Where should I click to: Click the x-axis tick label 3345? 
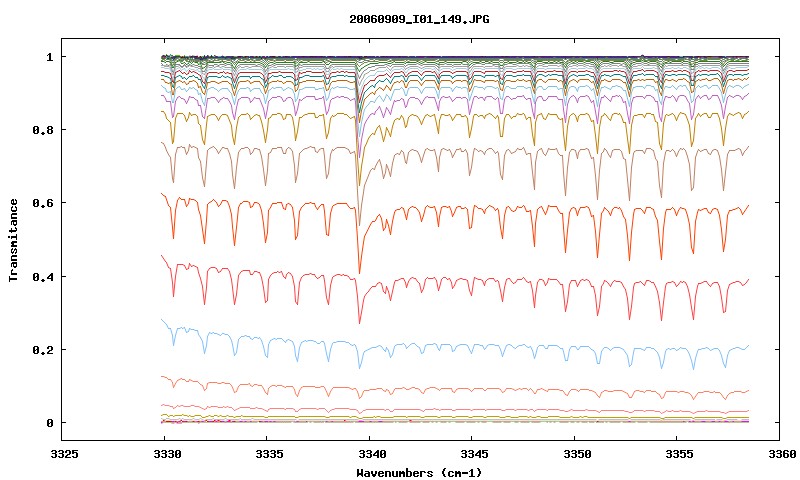(474, 454)
